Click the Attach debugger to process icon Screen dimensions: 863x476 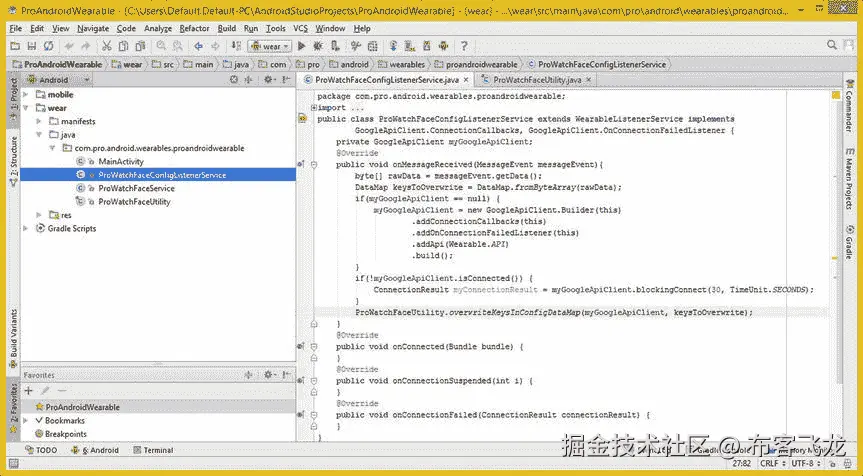[335, 46]
